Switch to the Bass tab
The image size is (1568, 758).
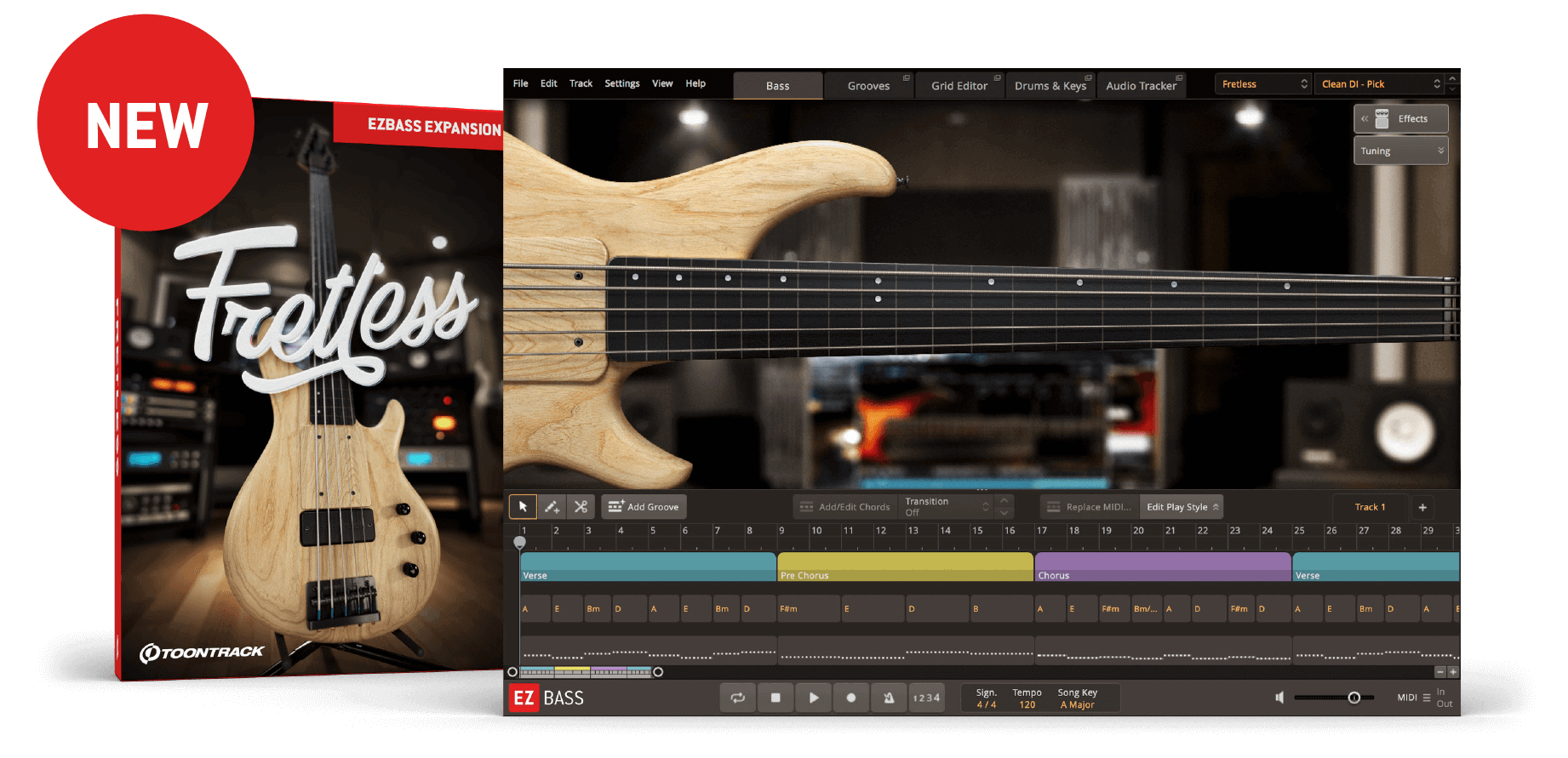pyautogui.click(x=778, y=85)
